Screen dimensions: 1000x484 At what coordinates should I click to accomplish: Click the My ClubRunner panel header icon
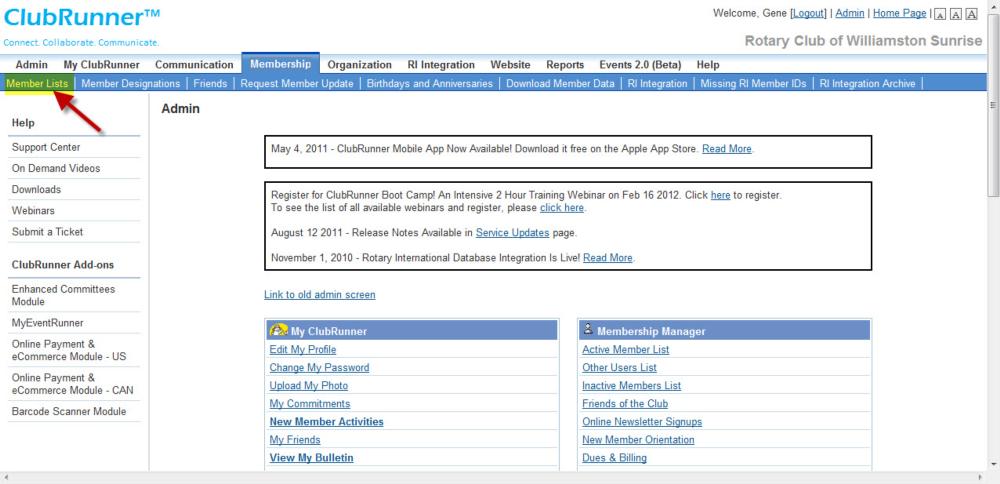(279, 330)
